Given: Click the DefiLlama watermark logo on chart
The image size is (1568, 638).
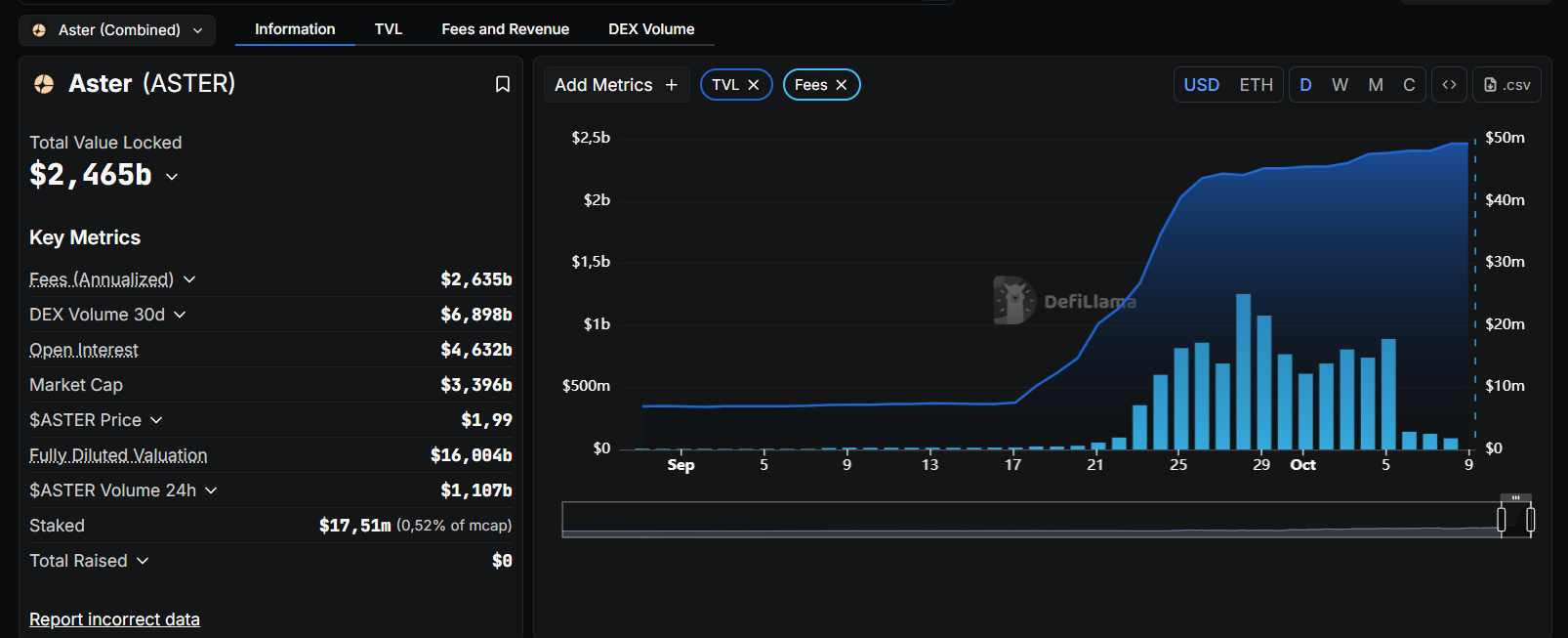Looking at the screenshot, I should (1014, 300).
